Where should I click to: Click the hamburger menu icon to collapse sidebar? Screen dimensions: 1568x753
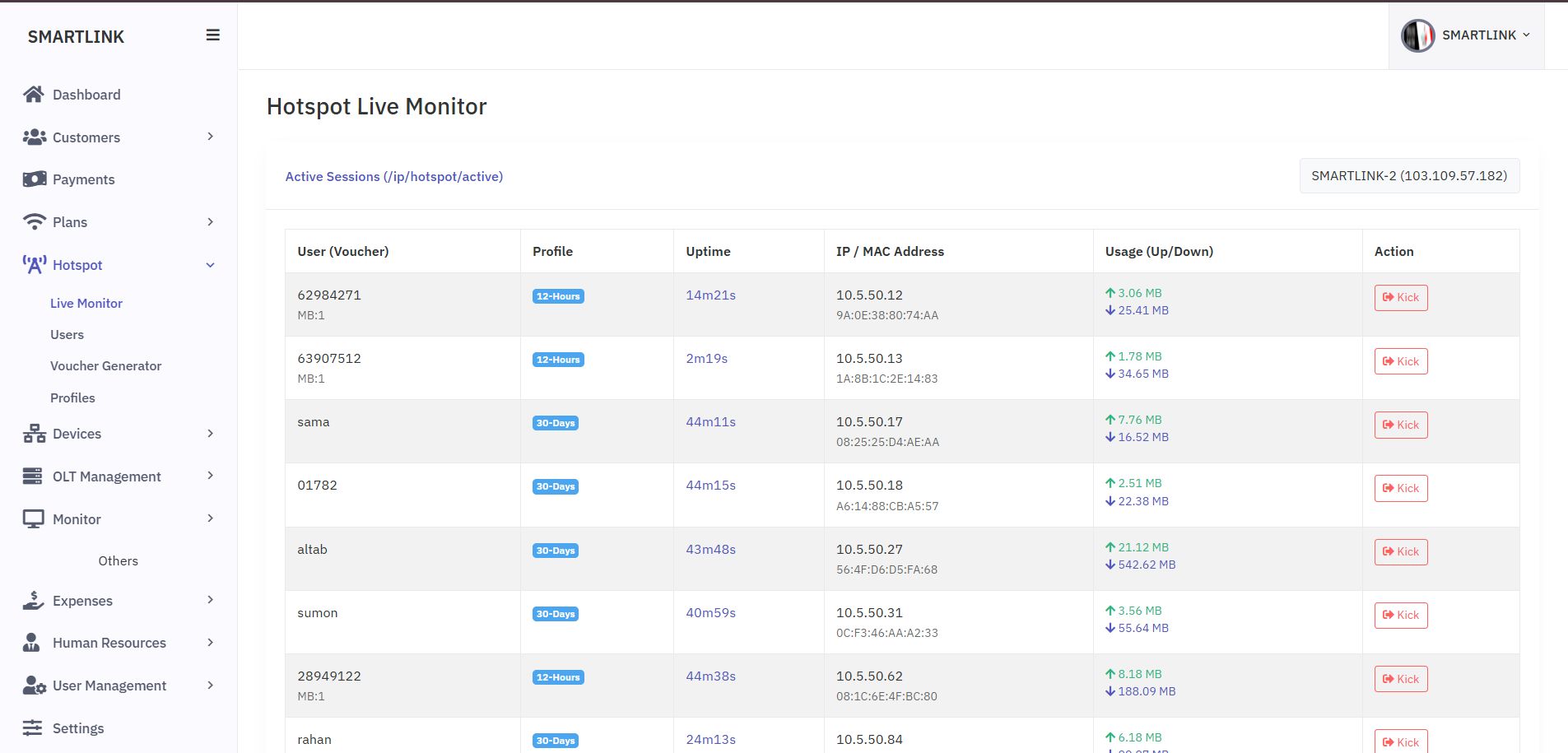pos(212,35)
